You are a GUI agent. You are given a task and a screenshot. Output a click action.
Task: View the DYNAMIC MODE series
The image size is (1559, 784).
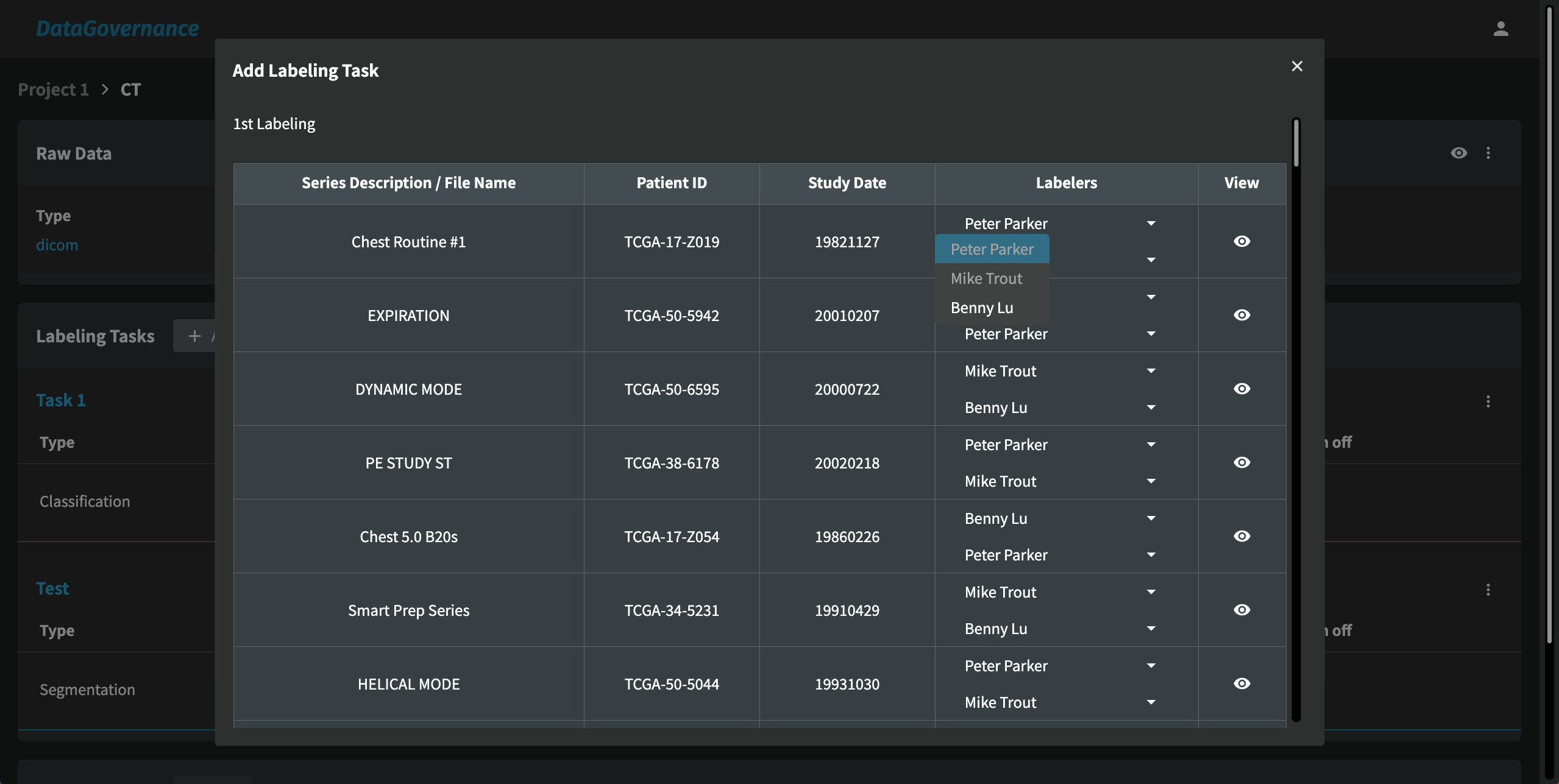point(1242,389)
